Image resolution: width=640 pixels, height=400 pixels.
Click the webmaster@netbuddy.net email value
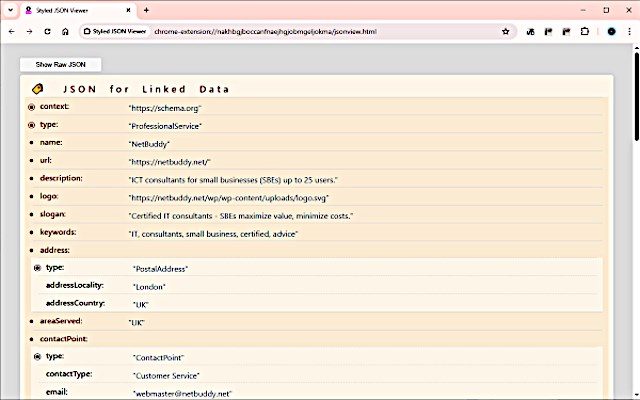coord(182,394)
